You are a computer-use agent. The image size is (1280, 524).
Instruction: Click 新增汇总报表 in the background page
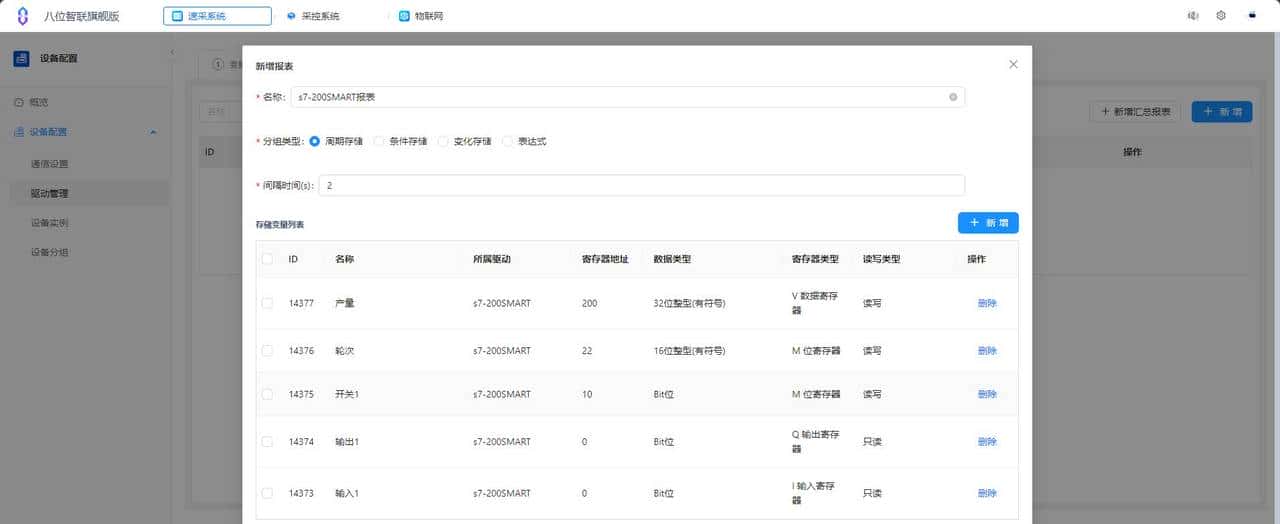(x=1136, y=112)
